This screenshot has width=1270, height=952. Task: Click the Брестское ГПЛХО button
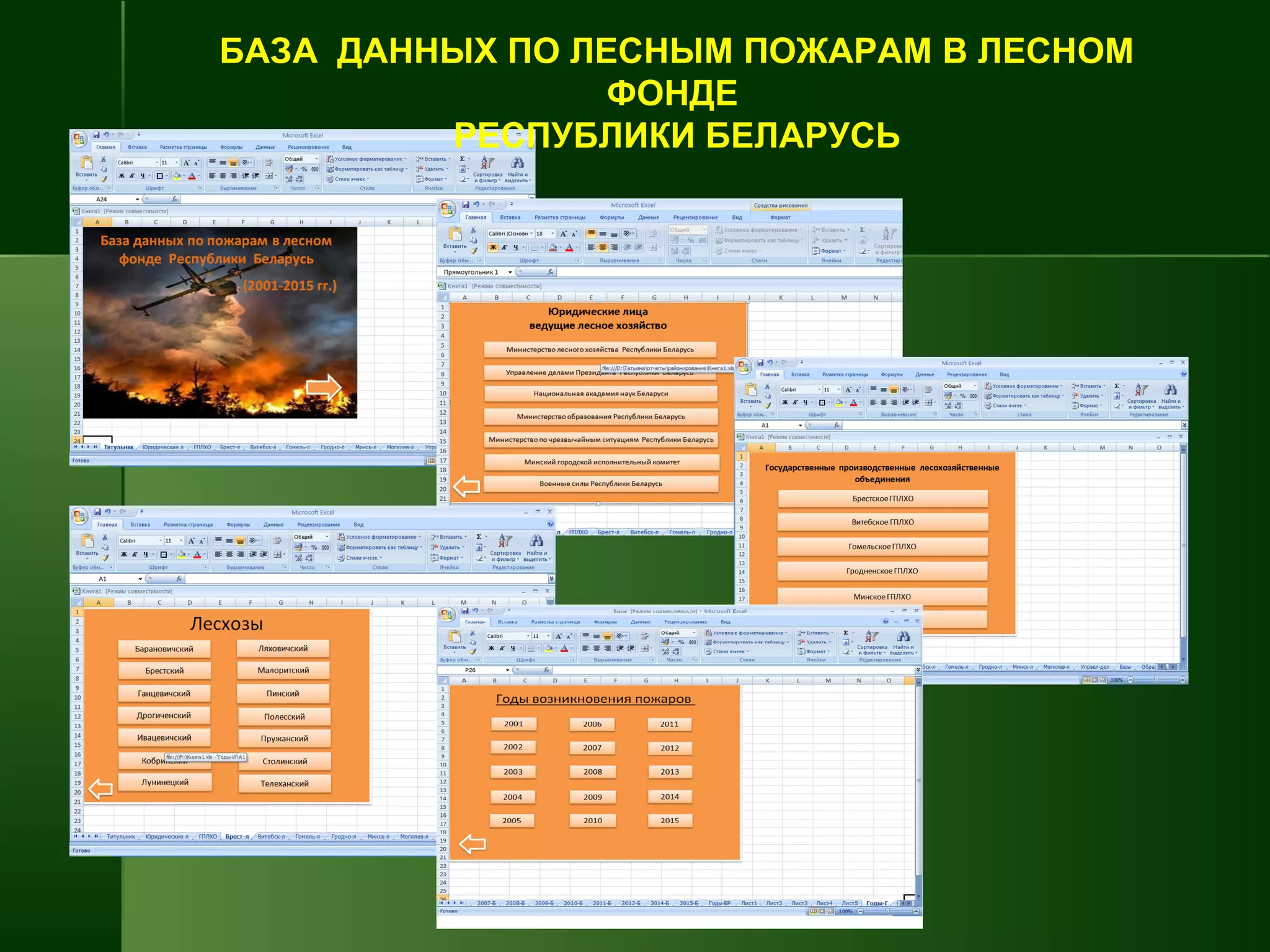[x=883, y=499]
